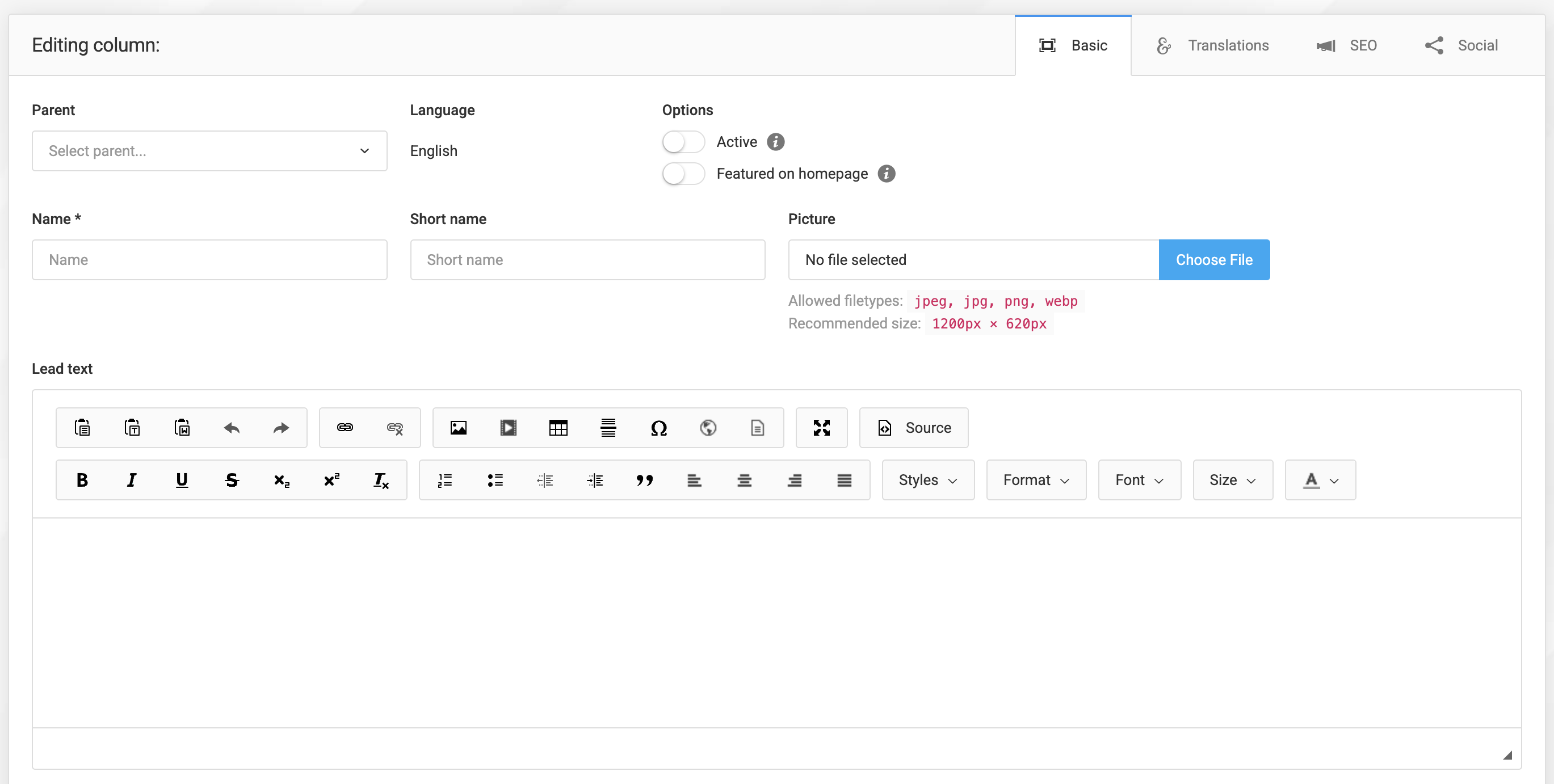Open the SEO tab

pos(1346,45)
